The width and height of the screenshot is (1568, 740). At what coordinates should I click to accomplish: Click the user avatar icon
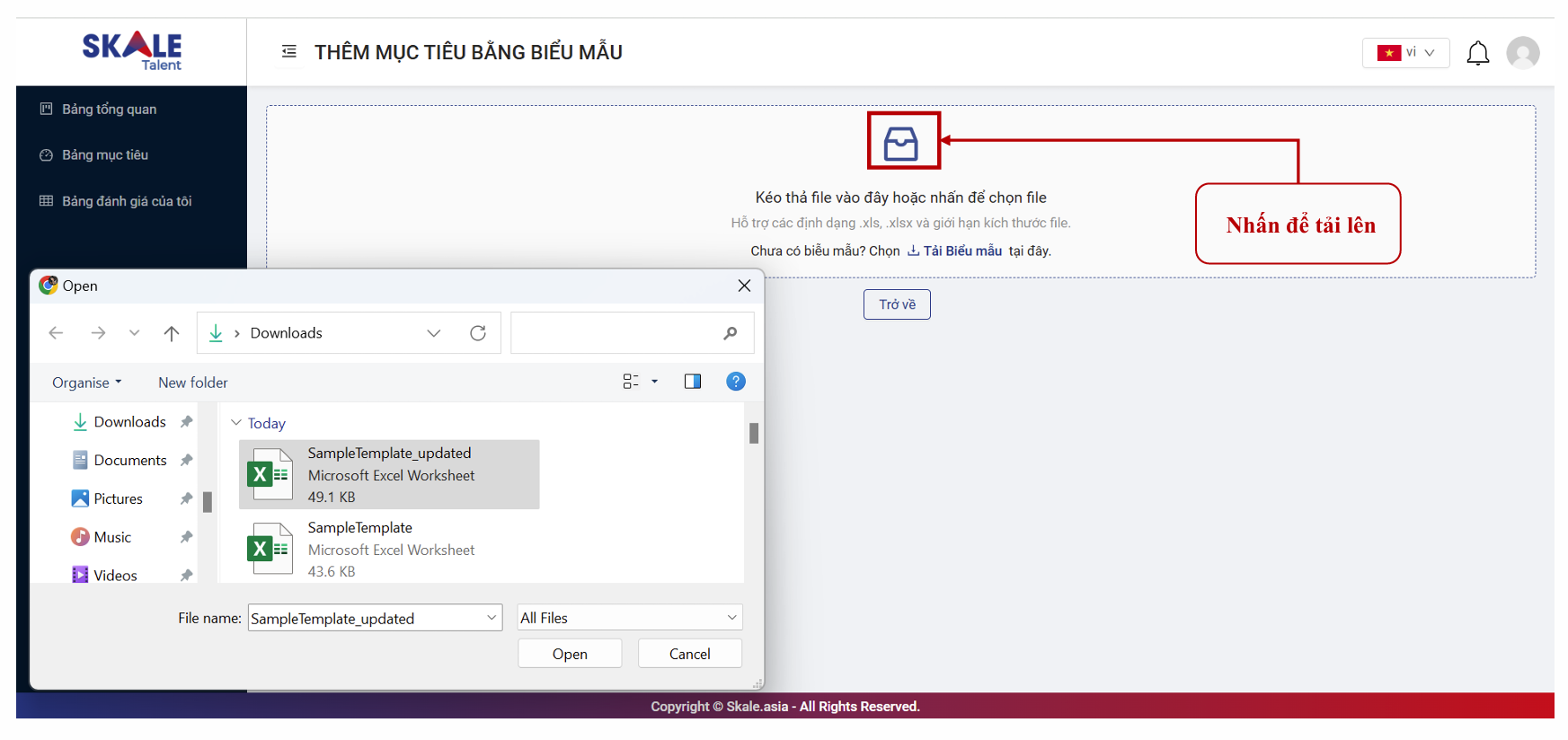[1522, 53]
